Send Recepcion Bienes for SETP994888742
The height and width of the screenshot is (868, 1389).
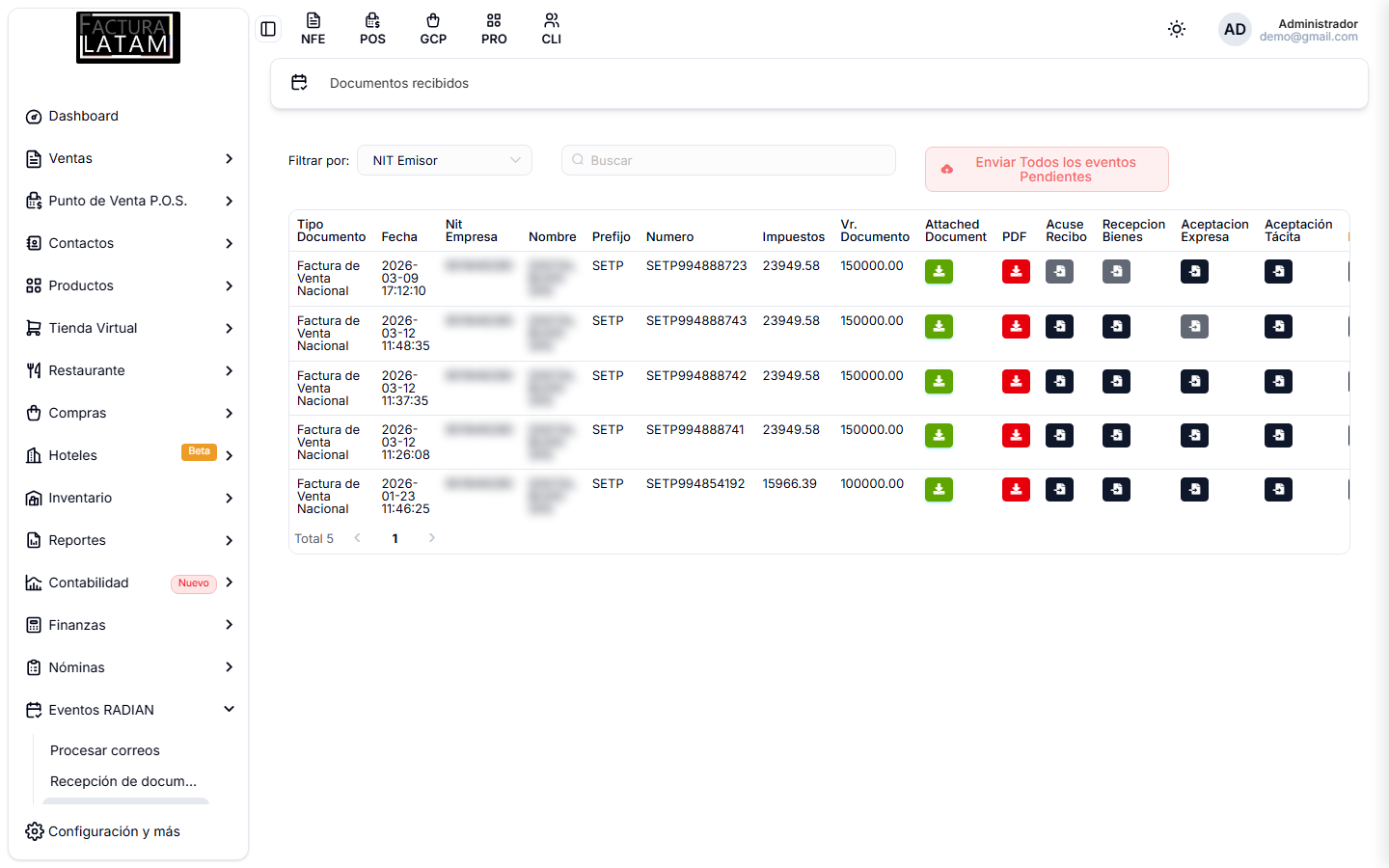[1116, 382]
